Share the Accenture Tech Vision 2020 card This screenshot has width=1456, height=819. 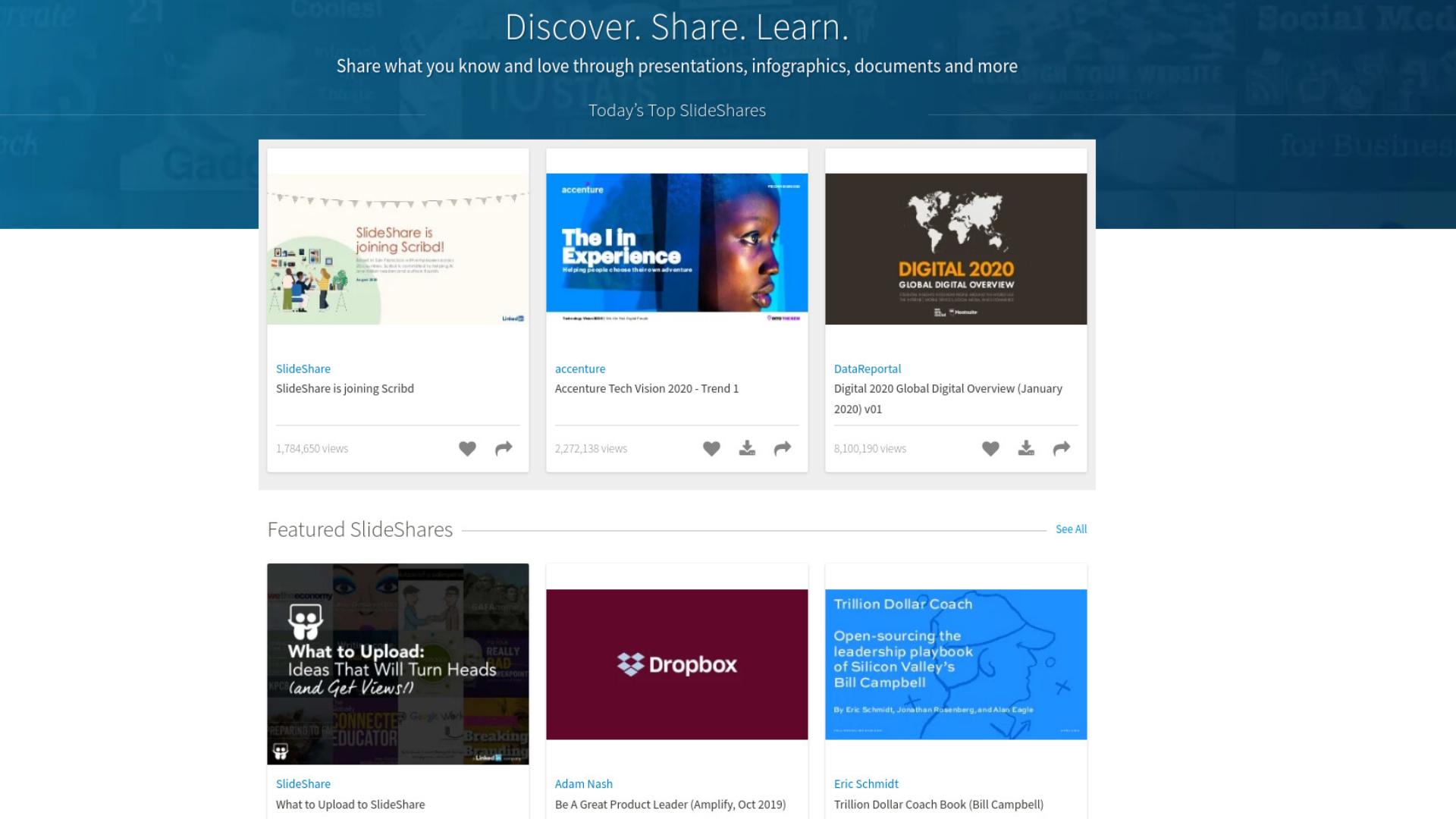(x=783, y=449)
